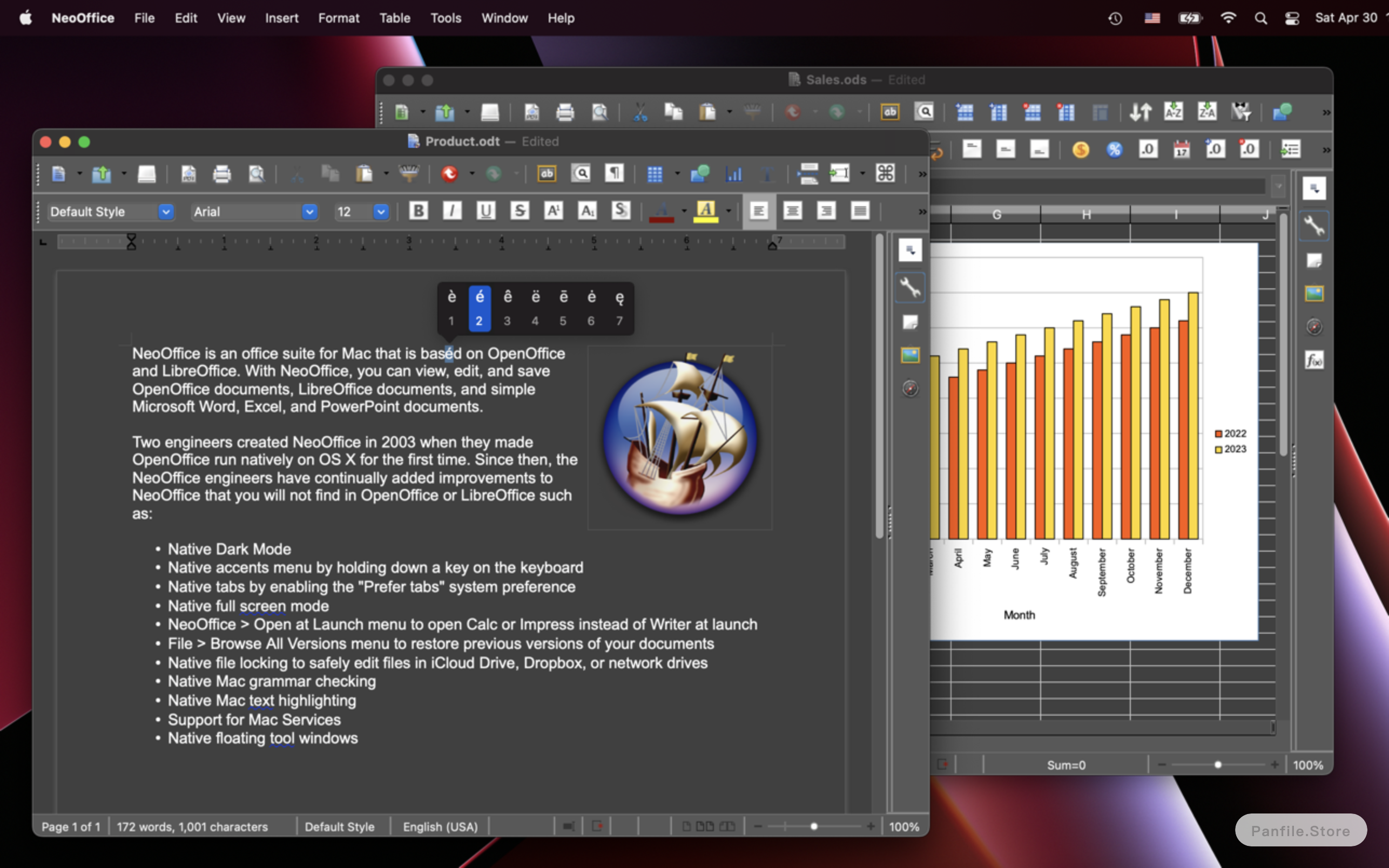Click the yellow highlighting color swatch
Image resolution: width=1389 pixels, height=868 pixels.
point(706,211)
